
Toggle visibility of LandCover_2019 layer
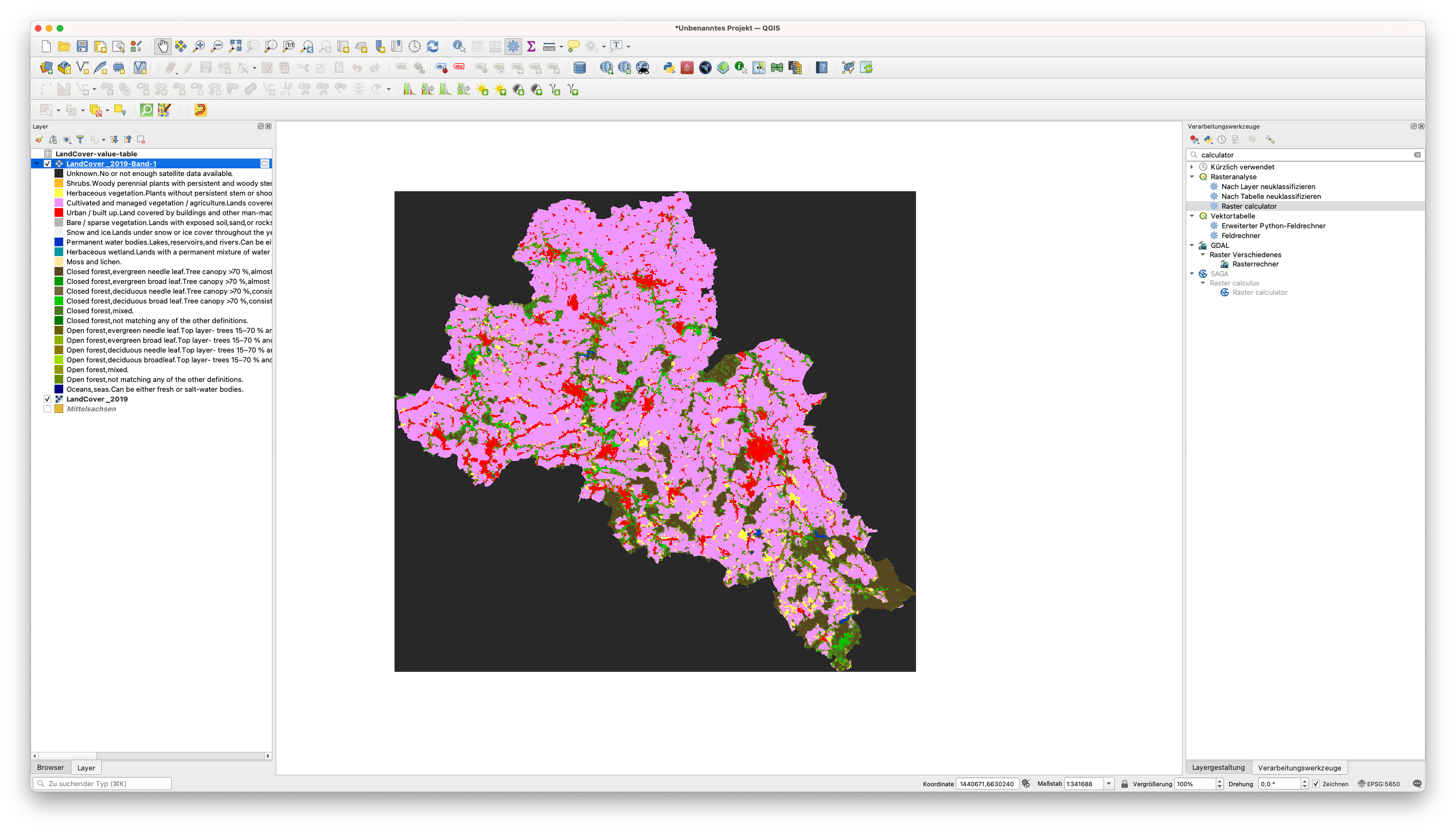click(47, 399)
